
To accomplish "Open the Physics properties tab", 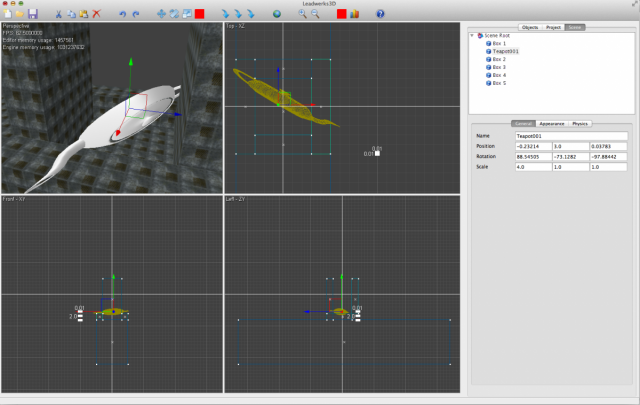I will coord(580,123).
